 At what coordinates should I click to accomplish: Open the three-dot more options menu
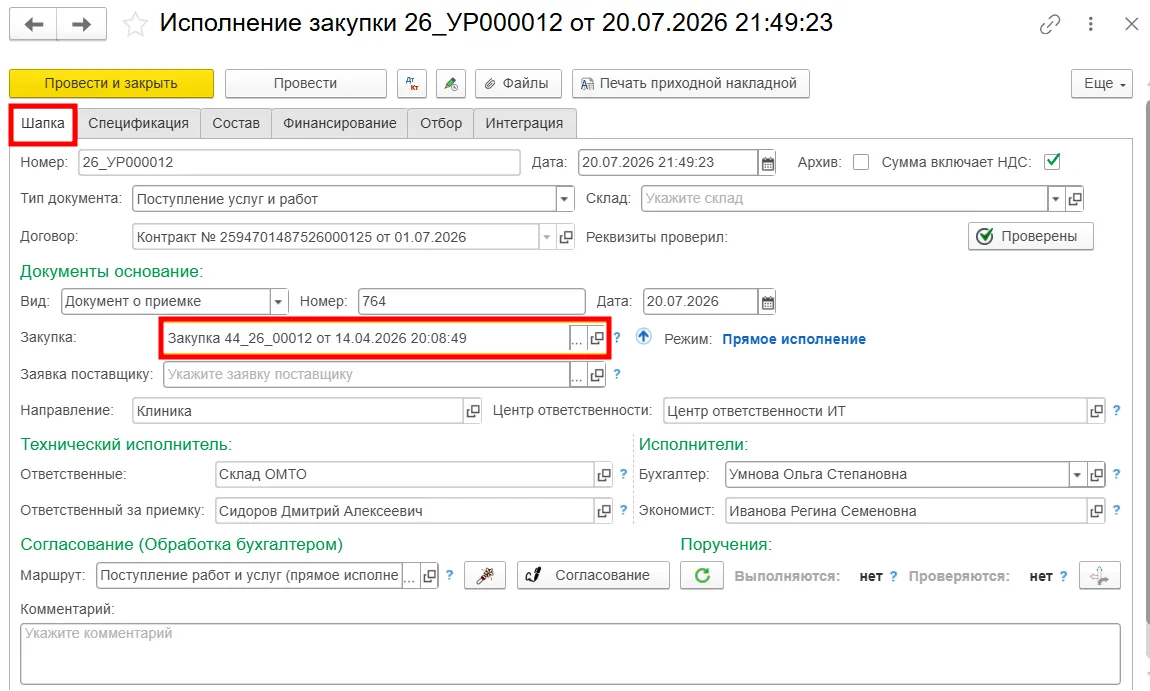1091,24
